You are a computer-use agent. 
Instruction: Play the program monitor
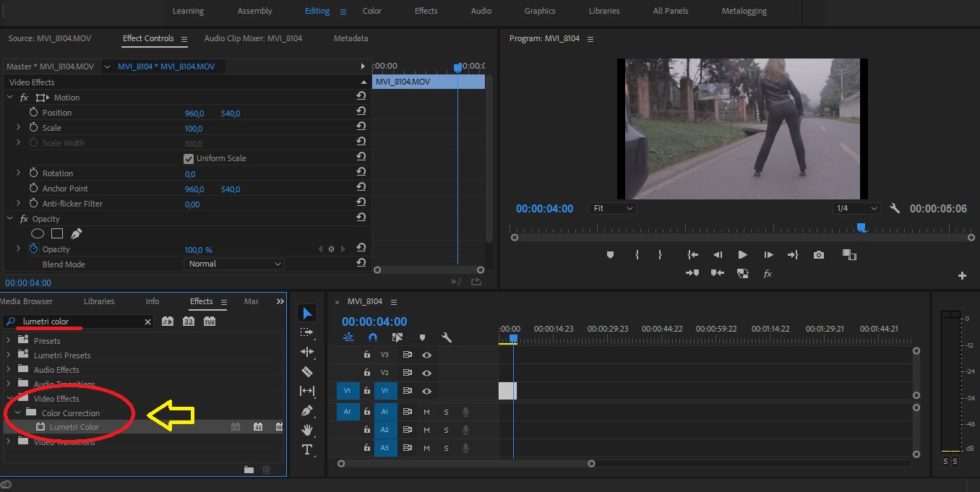pos(742,255)
